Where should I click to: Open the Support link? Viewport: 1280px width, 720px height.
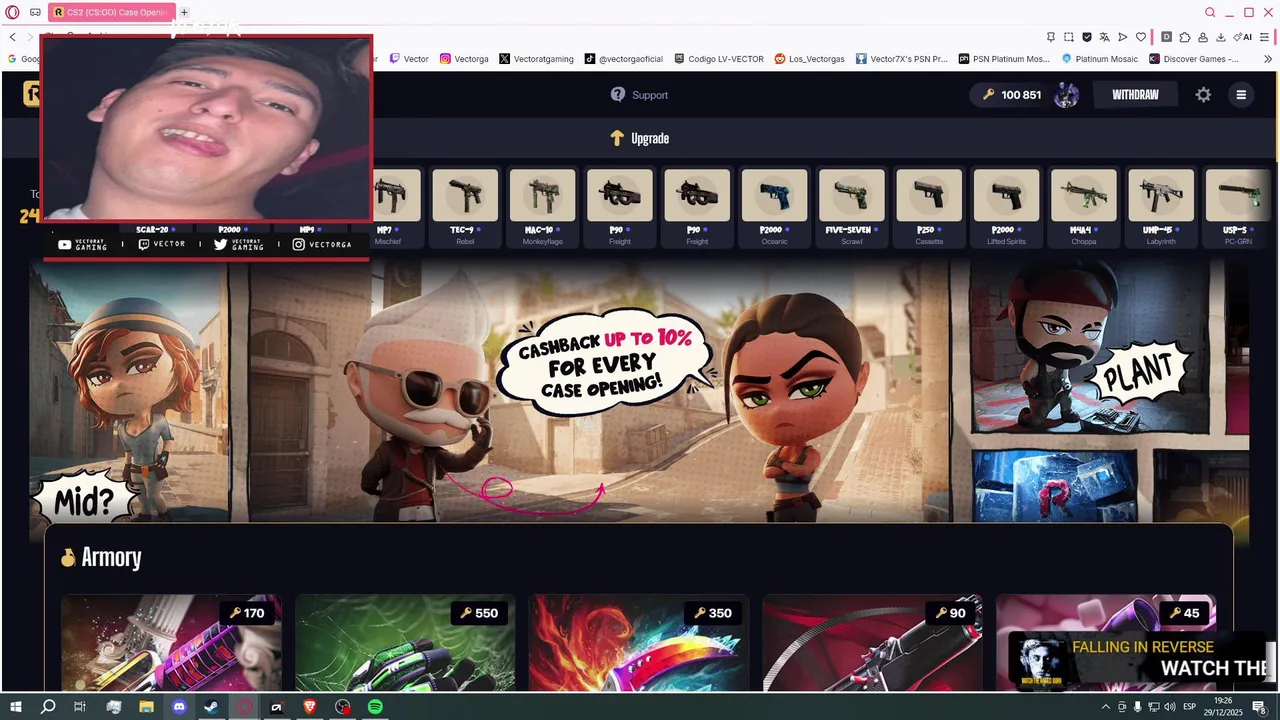639,95
